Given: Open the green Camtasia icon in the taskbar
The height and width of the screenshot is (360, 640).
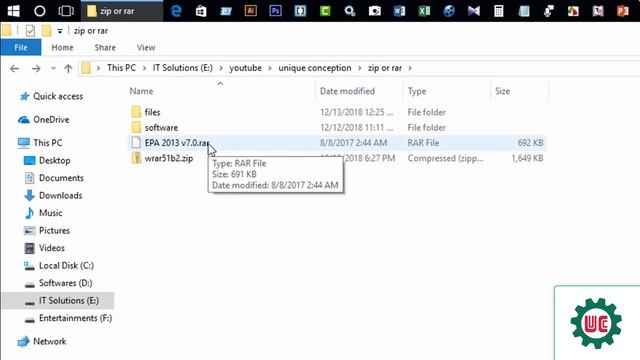Looking at the screenshot, I should (x=325, y=11).
